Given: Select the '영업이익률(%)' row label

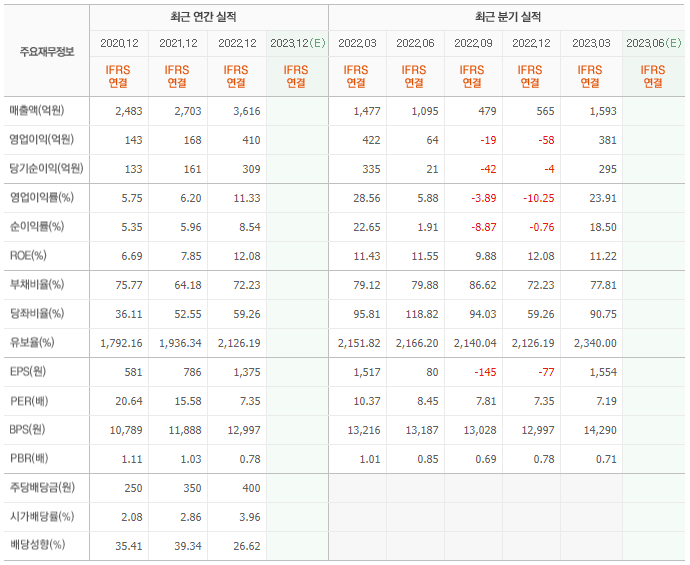Looking at the screenshot, I should (42, 198).
